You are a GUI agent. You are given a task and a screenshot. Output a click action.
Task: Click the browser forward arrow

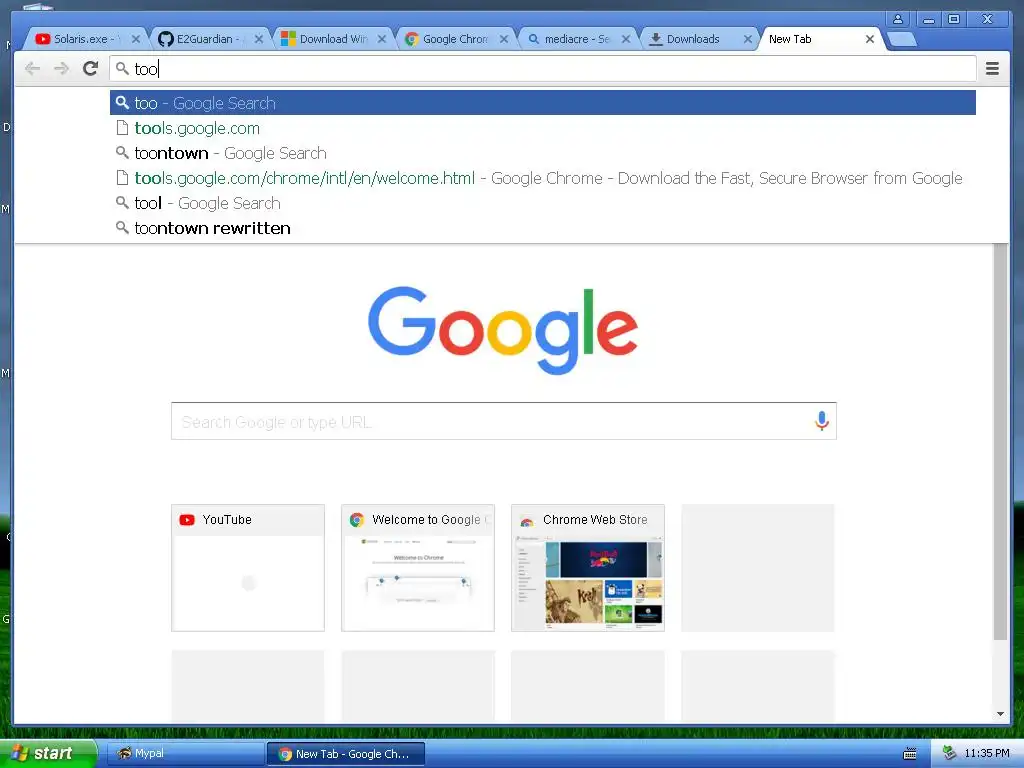(x=61, y=69)
